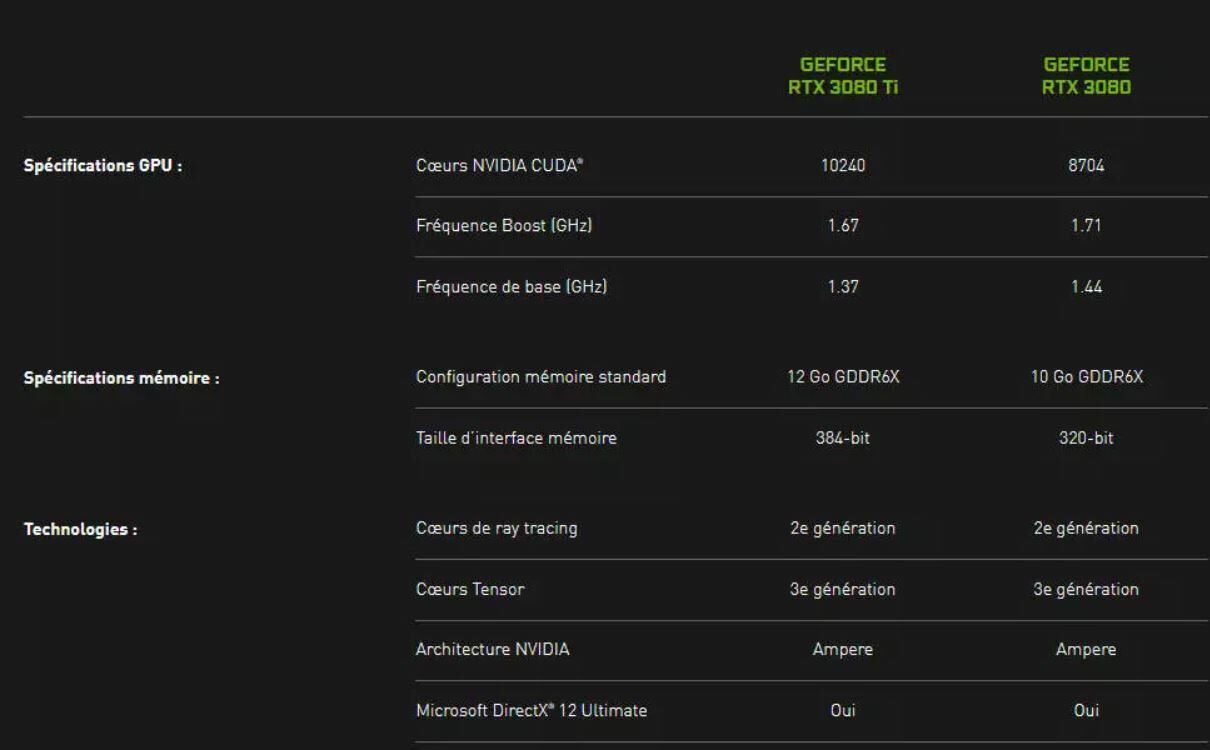This screenshot has height=750, width=1210.
Task: Click the 10240 CUDA cores value
Action: click(x=842, y=166)
